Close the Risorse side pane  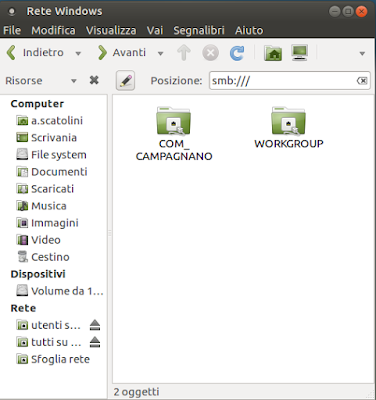(x=94, y=80)
